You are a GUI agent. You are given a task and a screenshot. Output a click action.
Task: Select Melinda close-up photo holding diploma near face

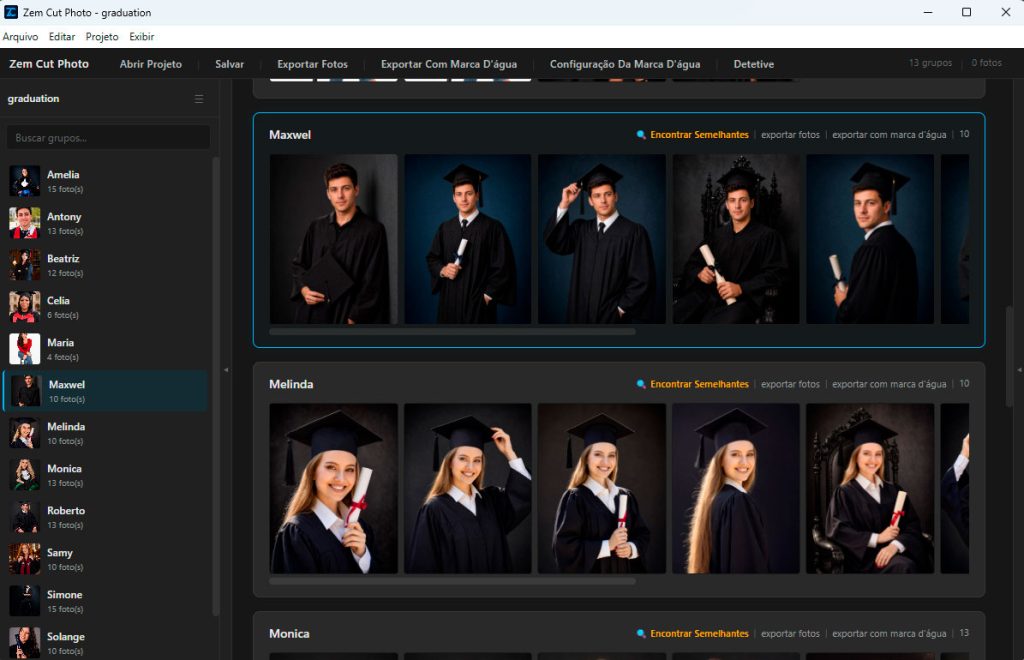[333, 488]
